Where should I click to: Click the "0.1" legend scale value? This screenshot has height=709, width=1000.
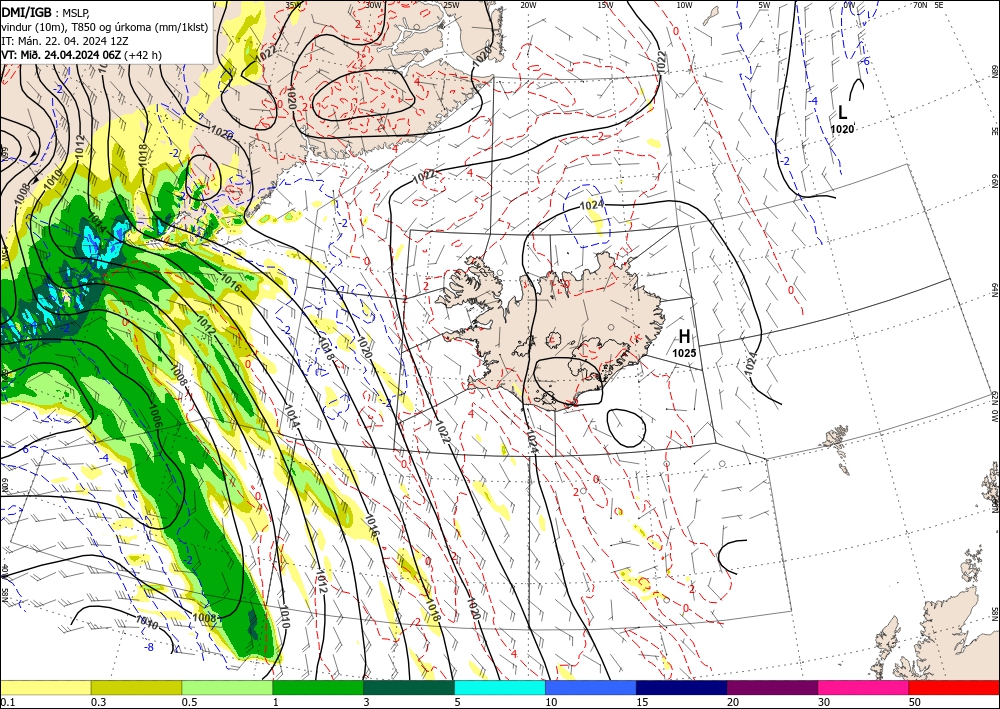click(6, 702)
